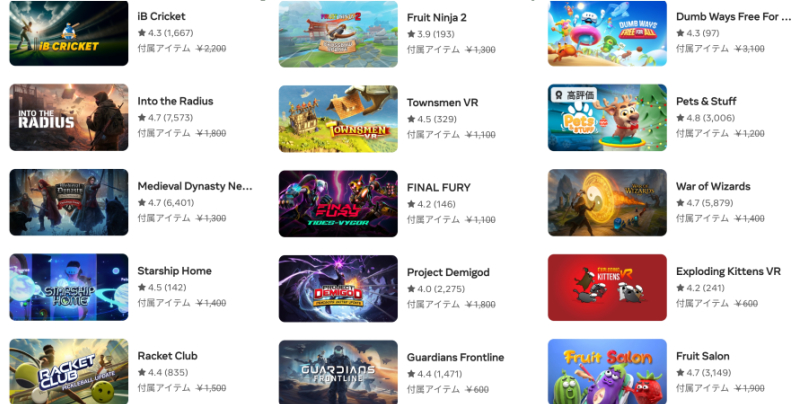Click the Fruit Salon title link
Viewport: 800px width, 404px height.
click(x=703, y=356)
